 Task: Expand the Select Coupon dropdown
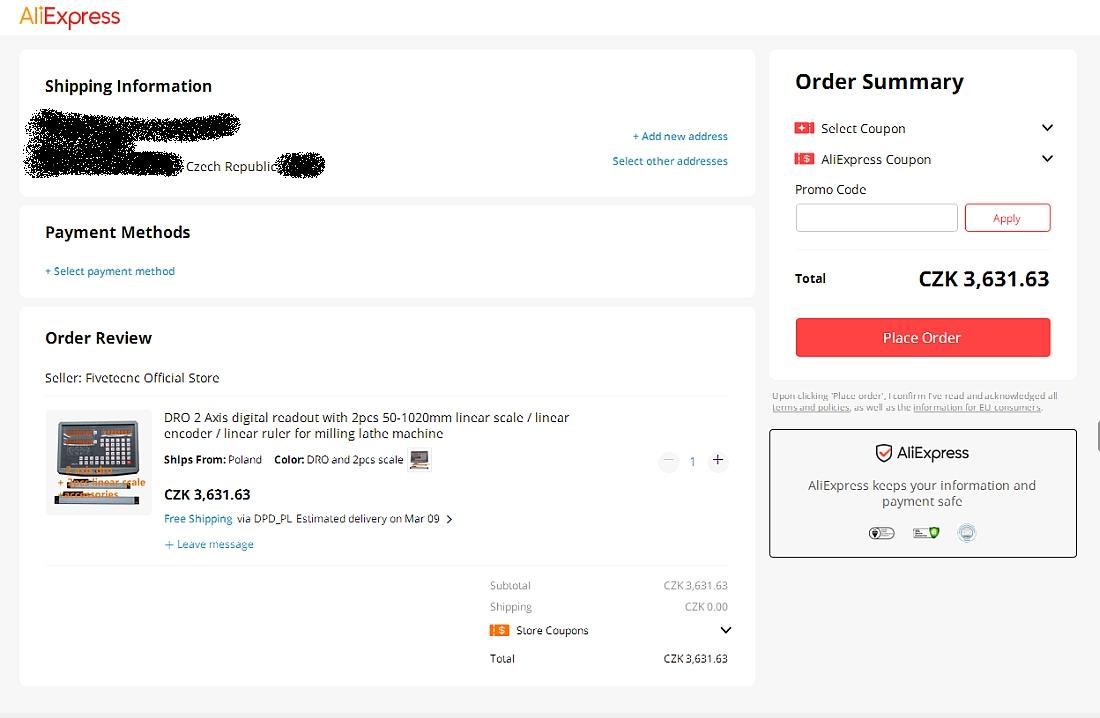click(x=1047, y=128)
